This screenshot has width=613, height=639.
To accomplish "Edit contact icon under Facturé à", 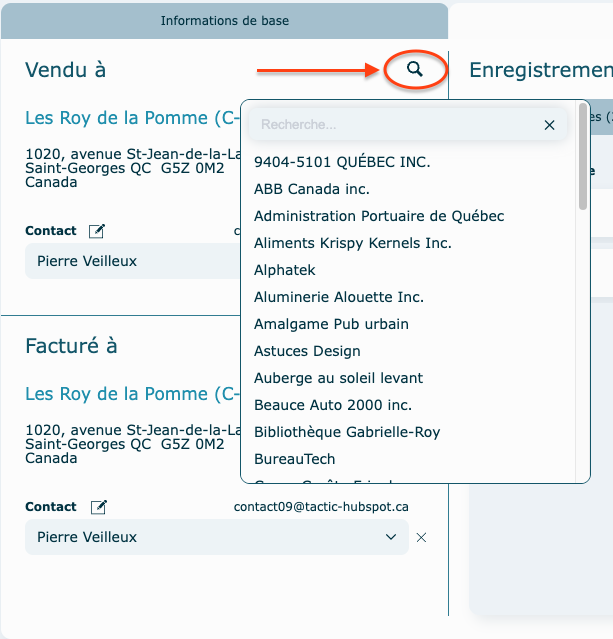I will tap(97, 507).
